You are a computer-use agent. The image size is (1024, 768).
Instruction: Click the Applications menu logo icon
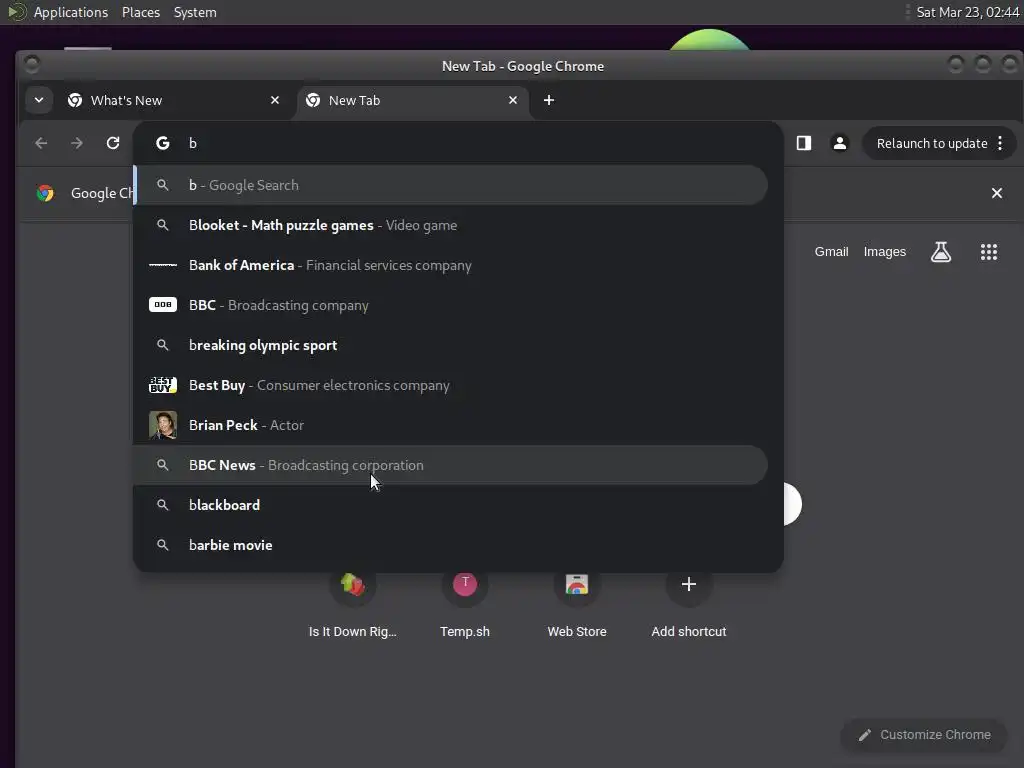tap(18, 12)
